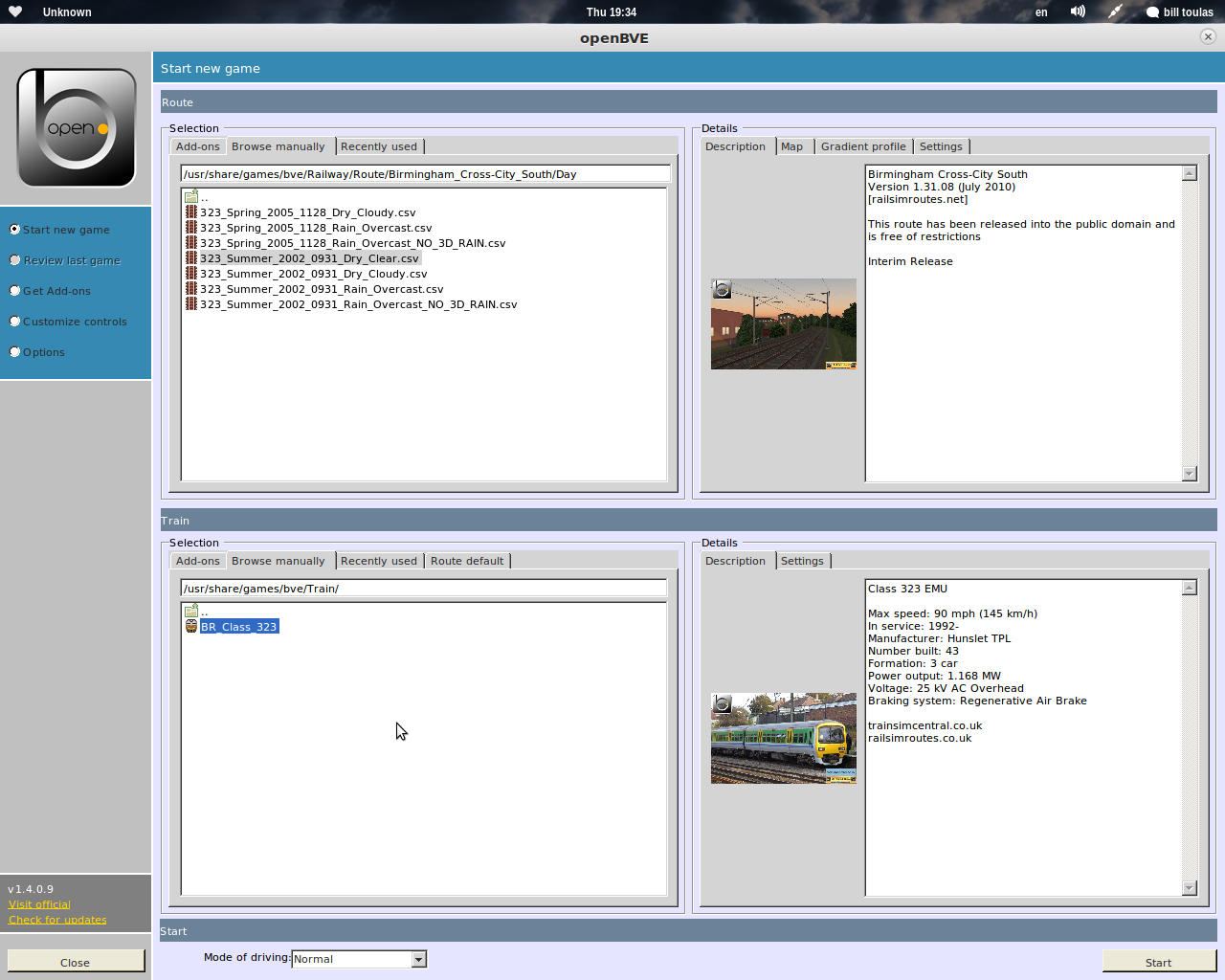The height and width of the screenshot is (980, 1225).
Task: Click the train folder path field
Action: click(x=423, y=589)
